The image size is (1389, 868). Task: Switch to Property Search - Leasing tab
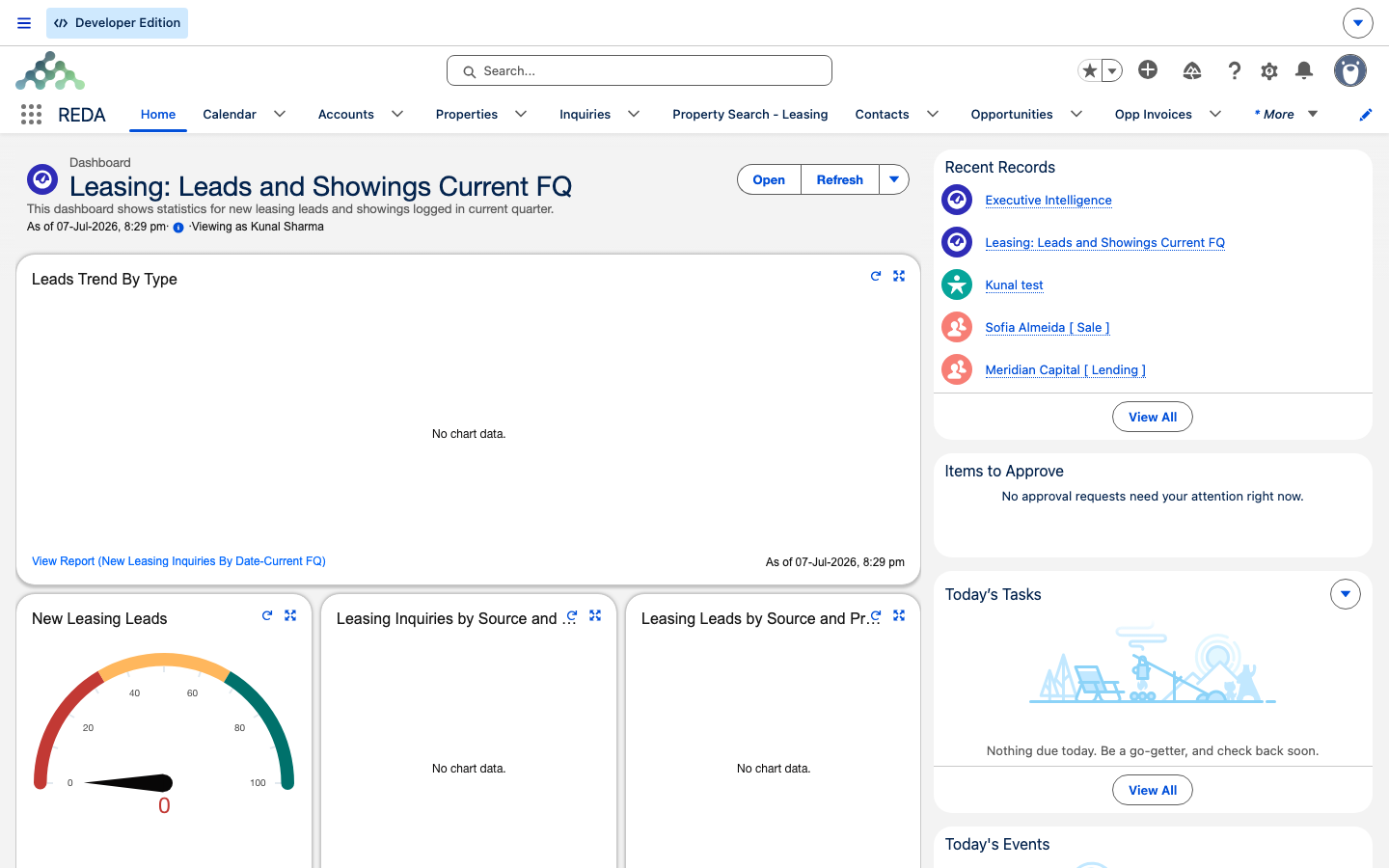click(x=750, y=114)
